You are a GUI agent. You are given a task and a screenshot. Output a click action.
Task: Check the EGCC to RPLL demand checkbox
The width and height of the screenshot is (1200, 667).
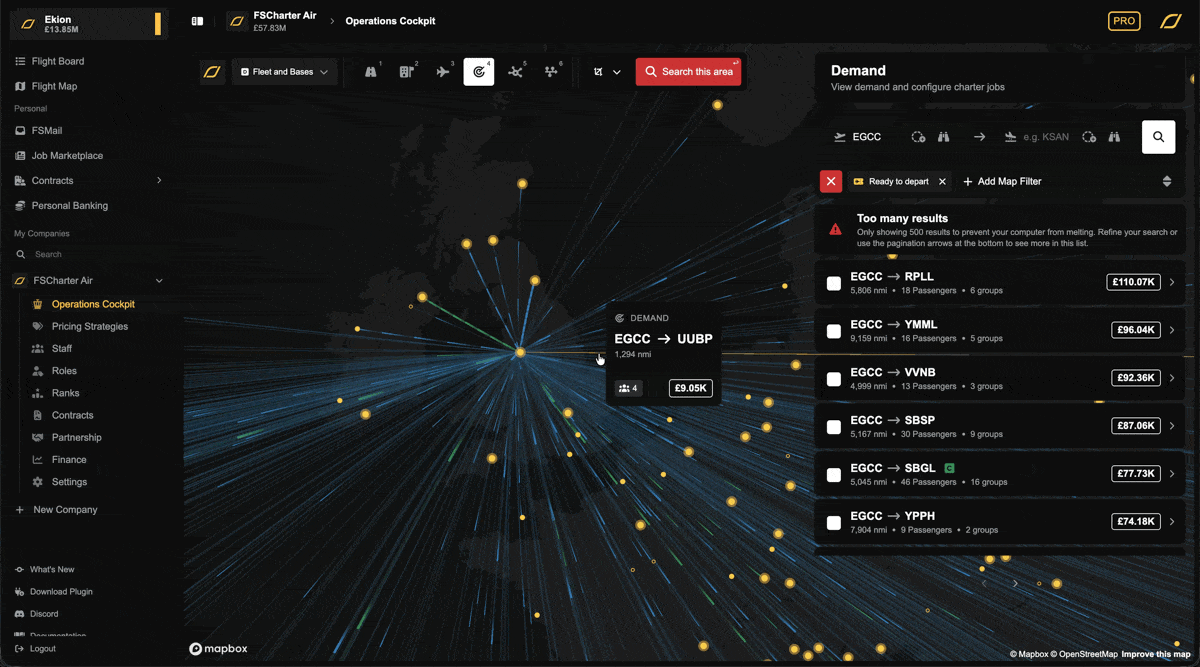tap(833, 283)
